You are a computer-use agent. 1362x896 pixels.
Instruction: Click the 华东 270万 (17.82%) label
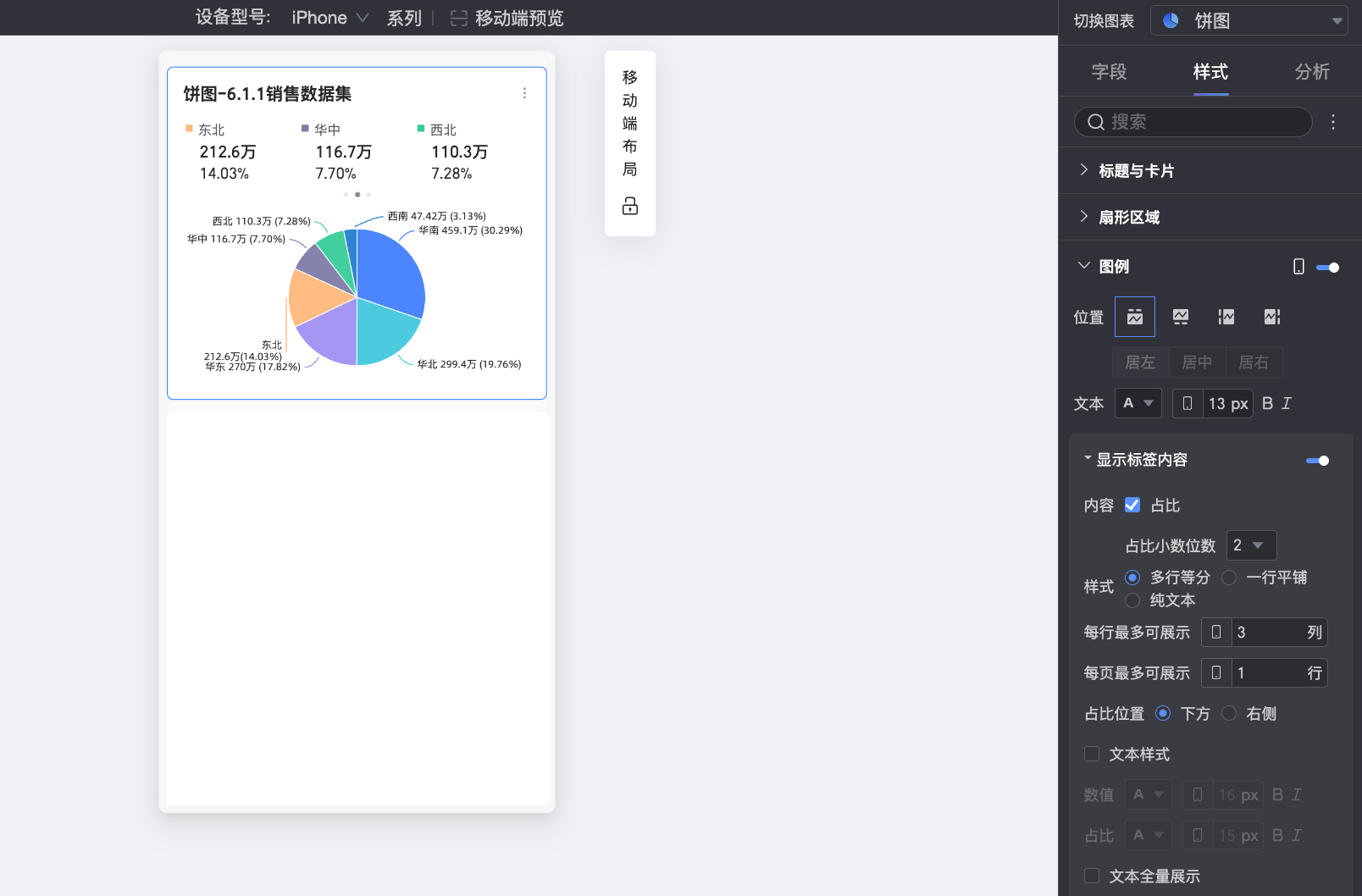click(x=252, y=367)
